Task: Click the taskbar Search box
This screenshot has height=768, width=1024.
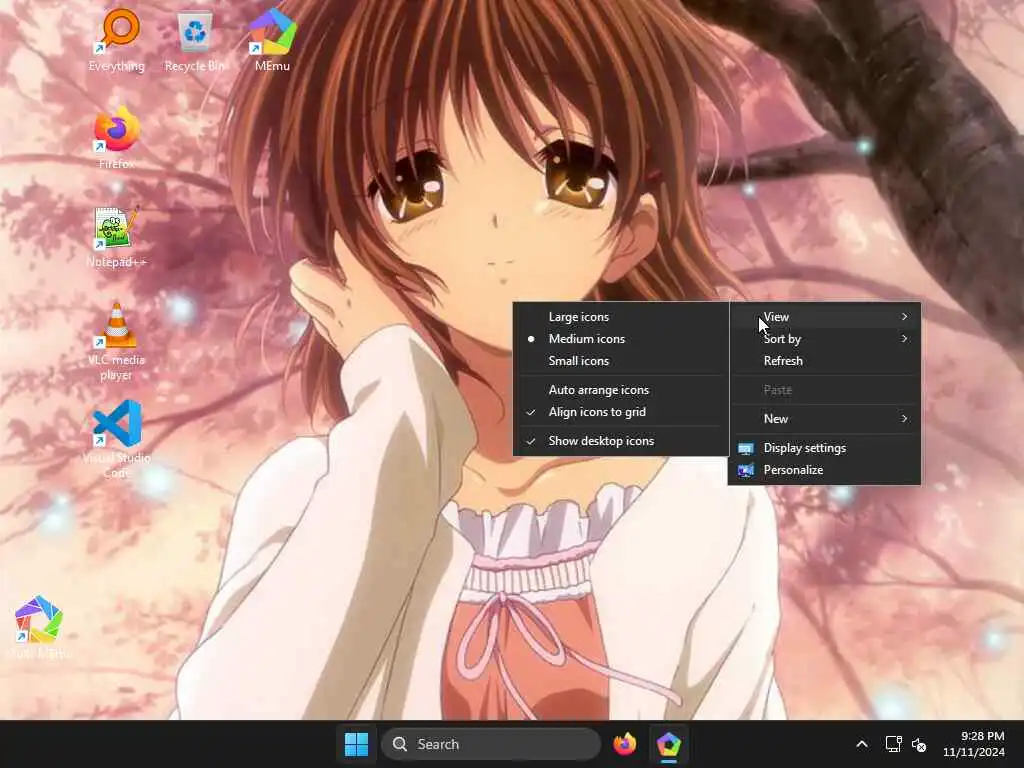Action: tap(491, 744)
